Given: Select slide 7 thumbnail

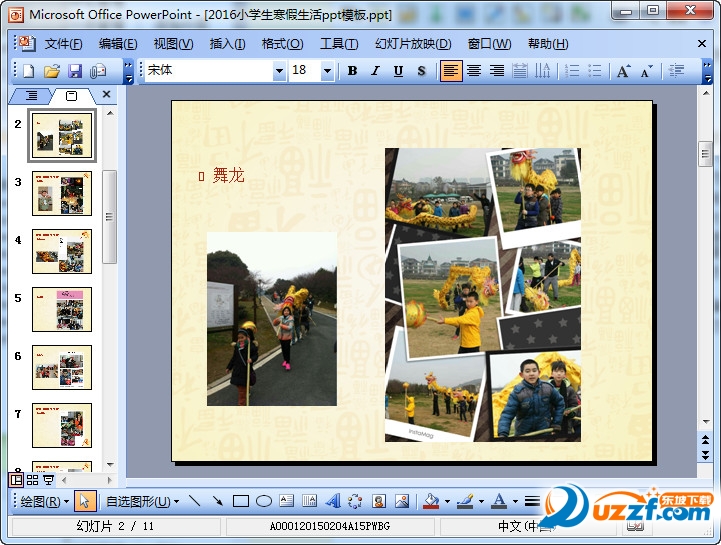Looking at the screenshot, I should (62, 425).
